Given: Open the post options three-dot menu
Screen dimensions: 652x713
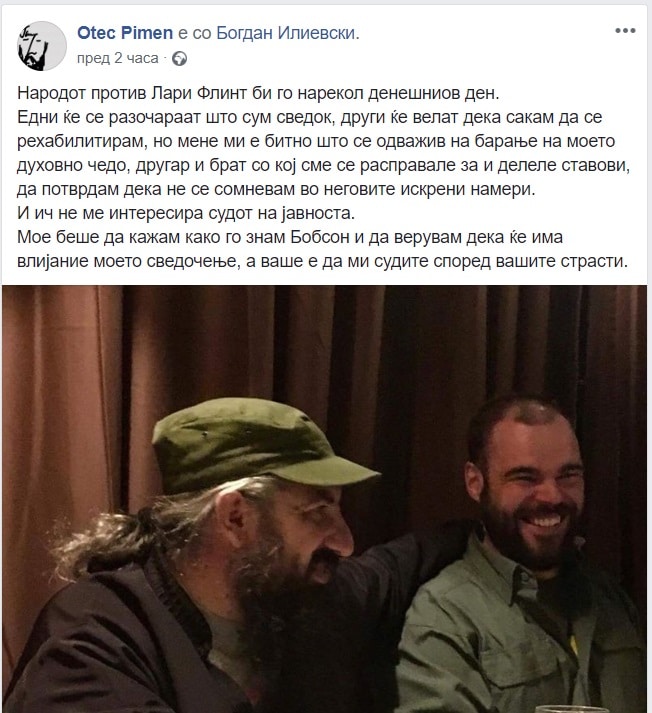Looking at the screenshot, I should [x=625, y=31].
